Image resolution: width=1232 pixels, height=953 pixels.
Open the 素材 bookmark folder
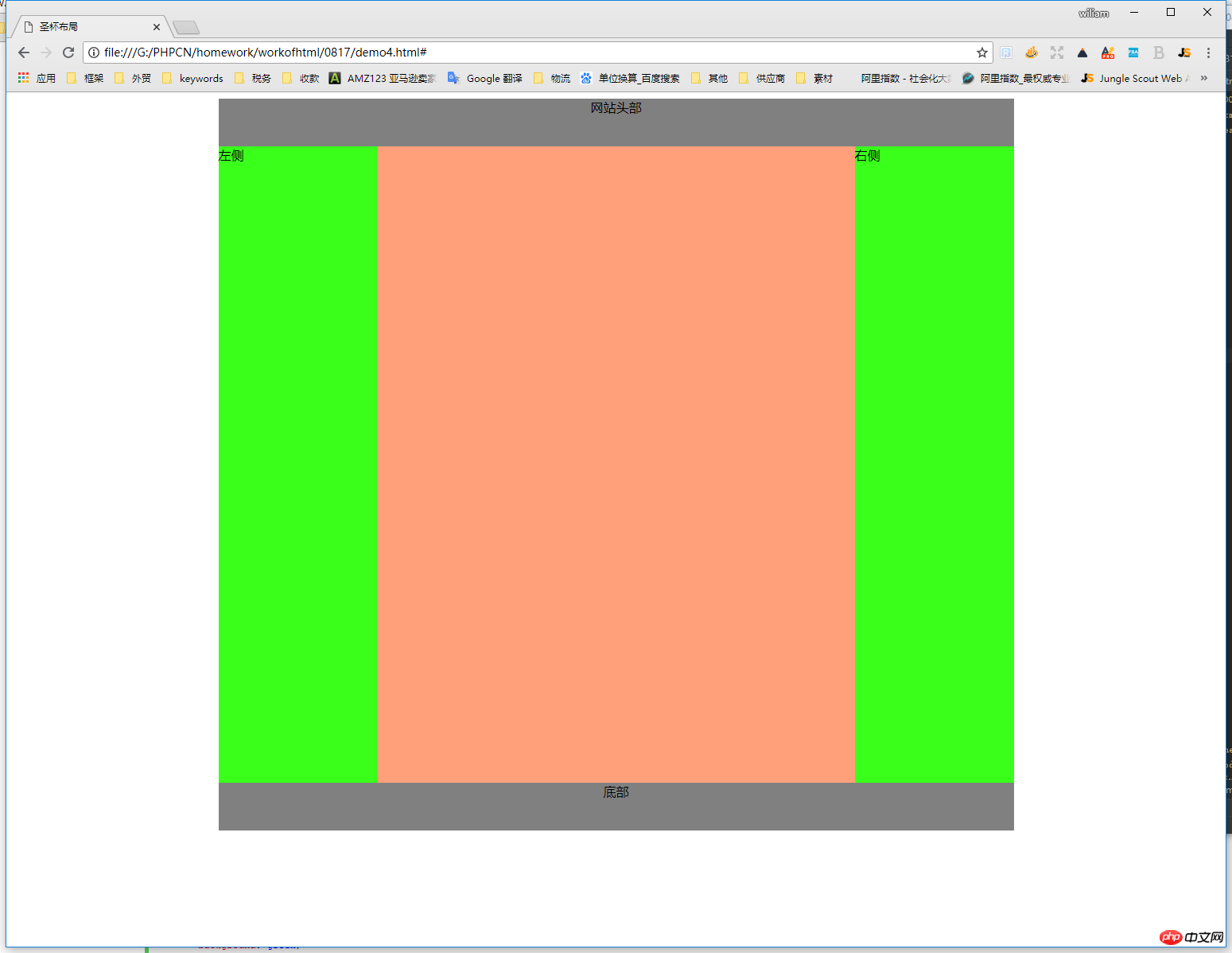pyautogui.click(x=814, y=78)
